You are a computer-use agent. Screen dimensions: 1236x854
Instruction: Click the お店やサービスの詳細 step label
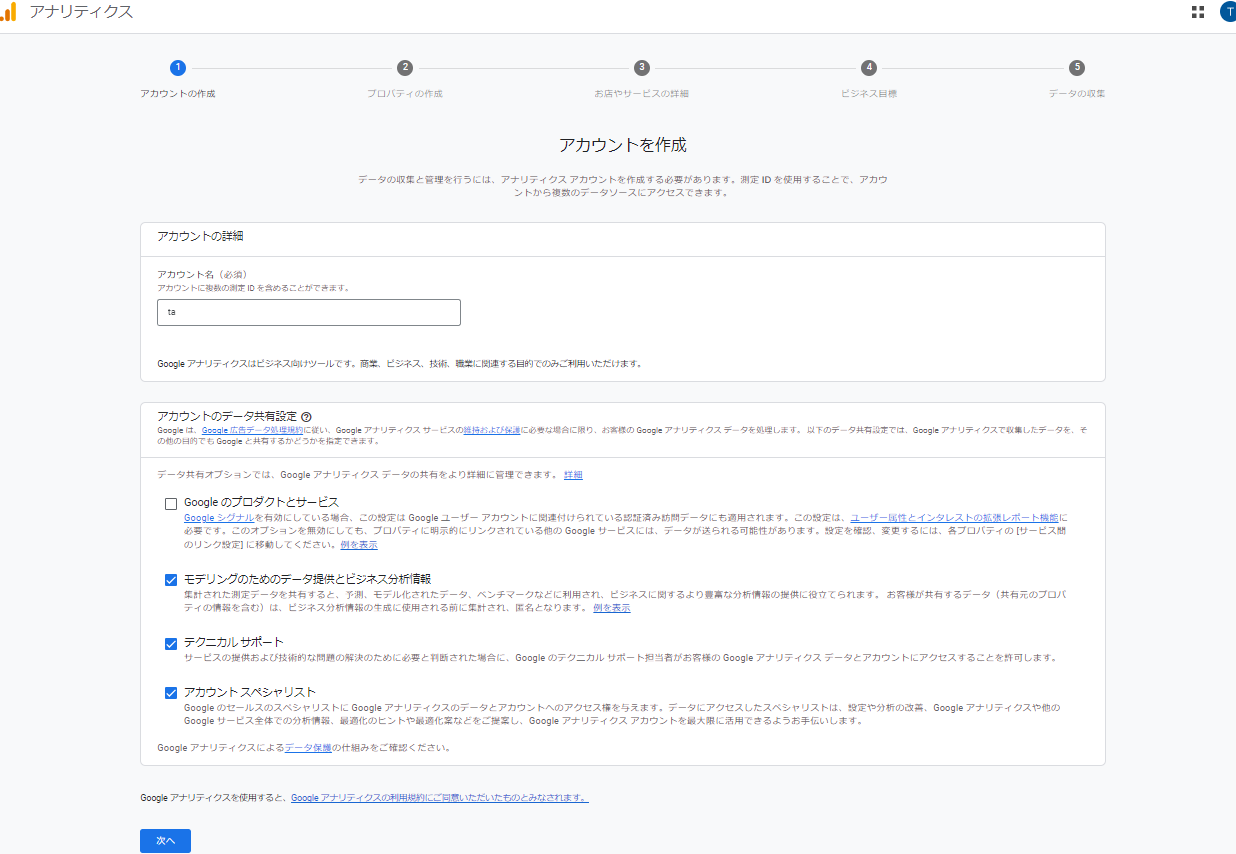(642, 94)
